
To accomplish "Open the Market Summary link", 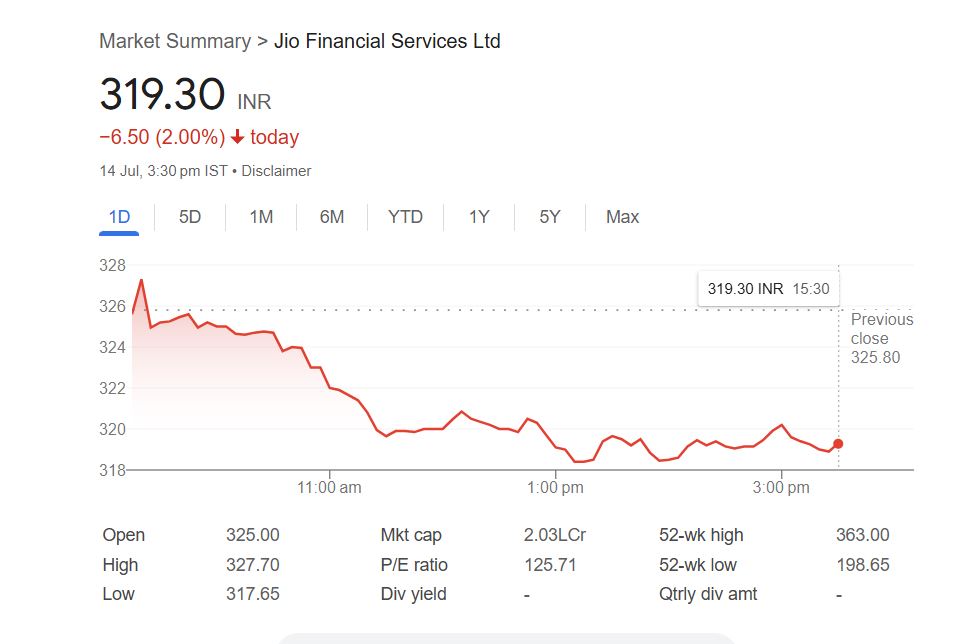I will 175,41.
